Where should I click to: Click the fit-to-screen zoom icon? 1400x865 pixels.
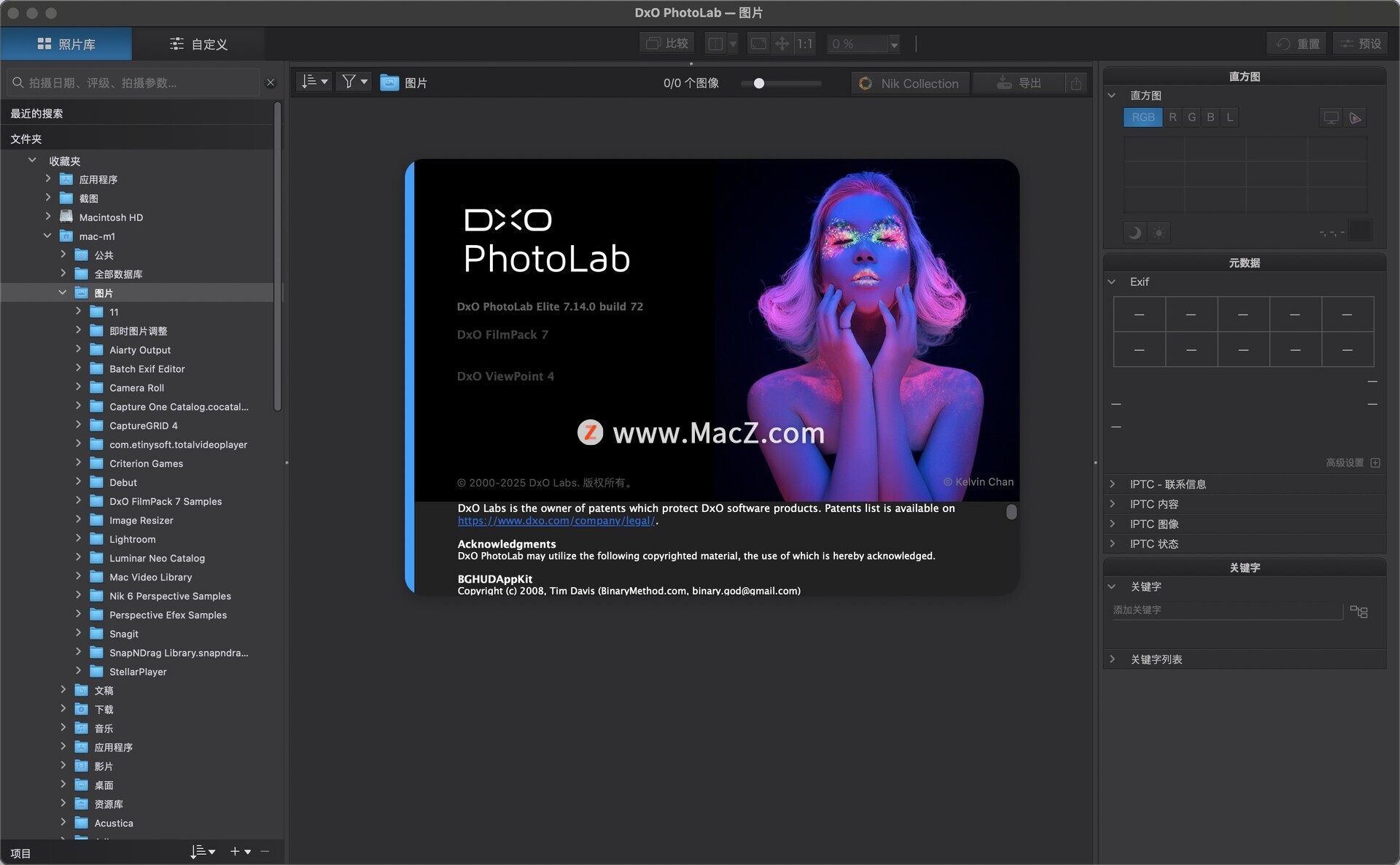758,44
